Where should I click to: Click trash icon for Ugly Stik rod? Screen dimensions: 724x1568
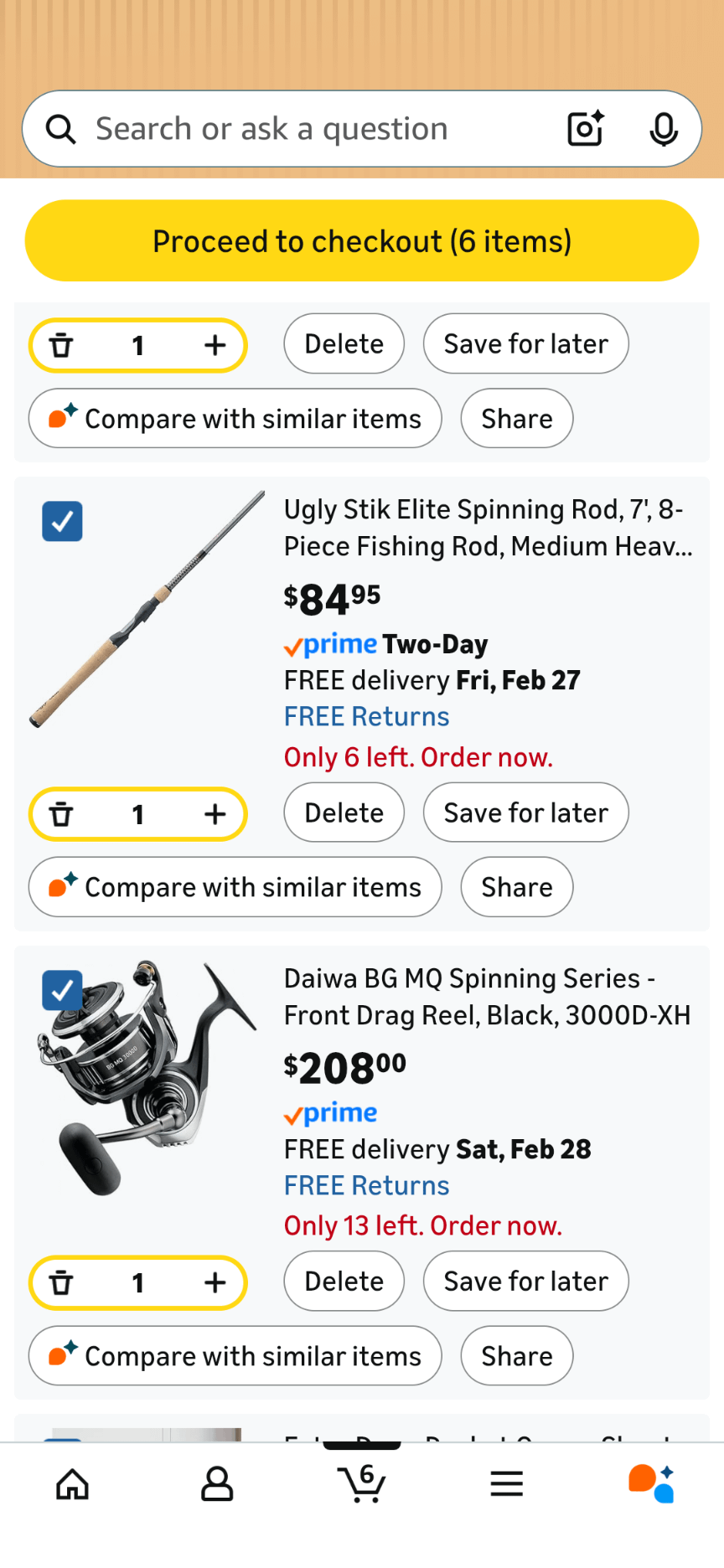[x=61, y=814]
